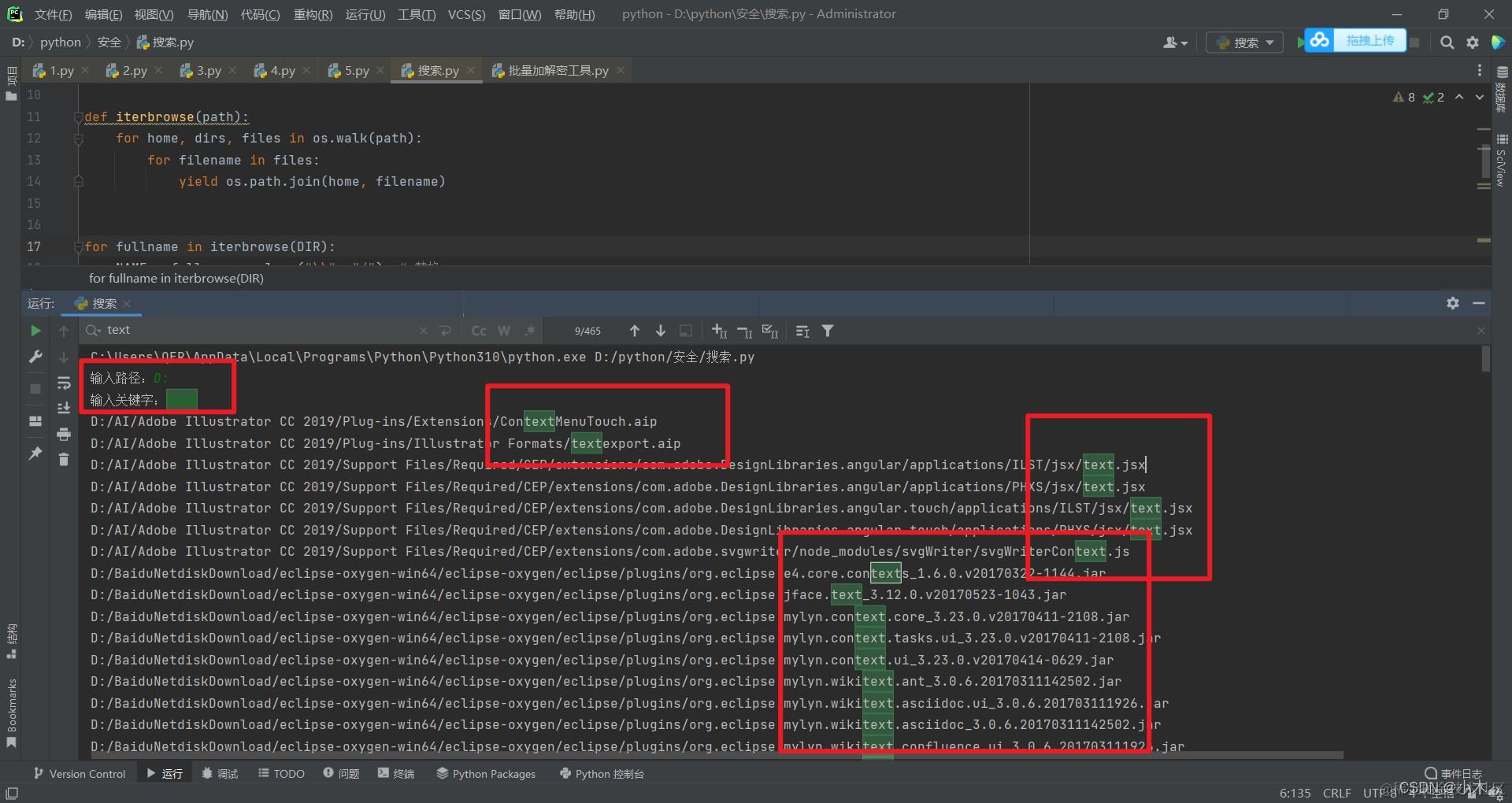Open the Python Packages tool window
This screenshot has width=1512, height=803.
click(486, 774)
